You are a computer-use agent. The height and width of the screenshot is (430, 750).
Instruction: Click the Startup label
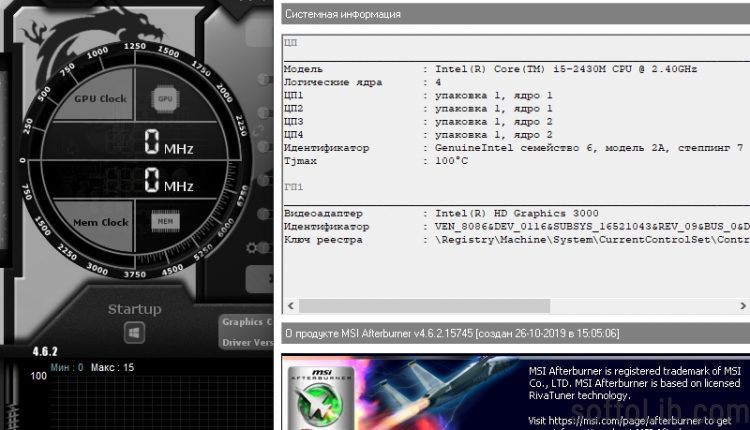tap(134, 309)
